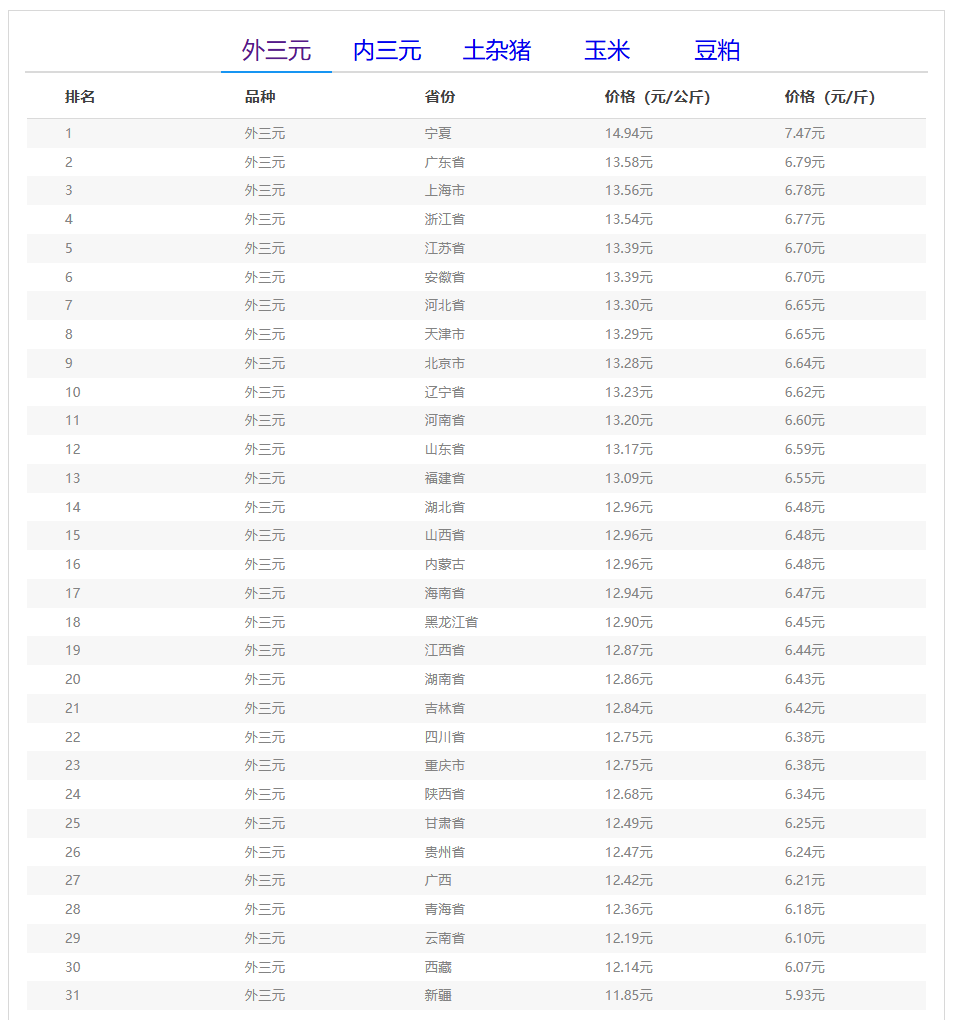Click the 排名 column header

pos(80,97)
